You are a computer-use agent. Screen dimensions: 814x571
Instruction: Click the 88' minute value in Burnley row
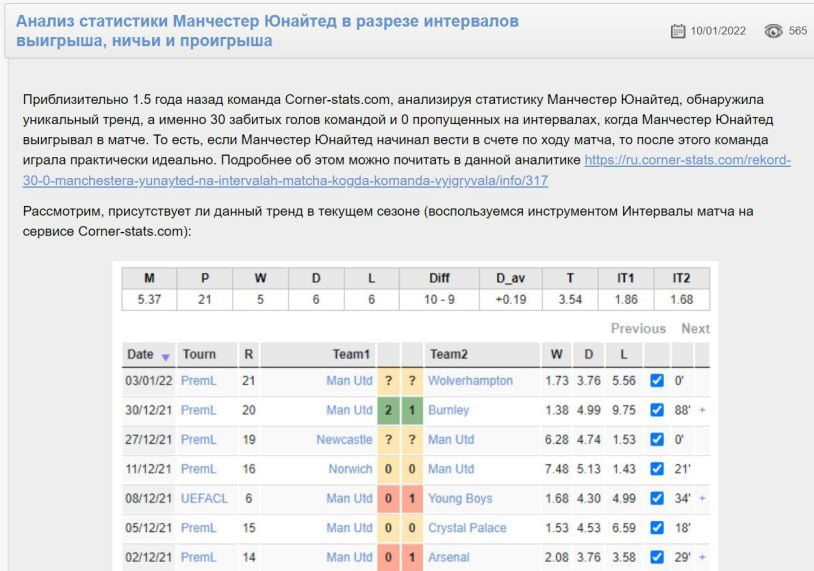coord(682,410)
